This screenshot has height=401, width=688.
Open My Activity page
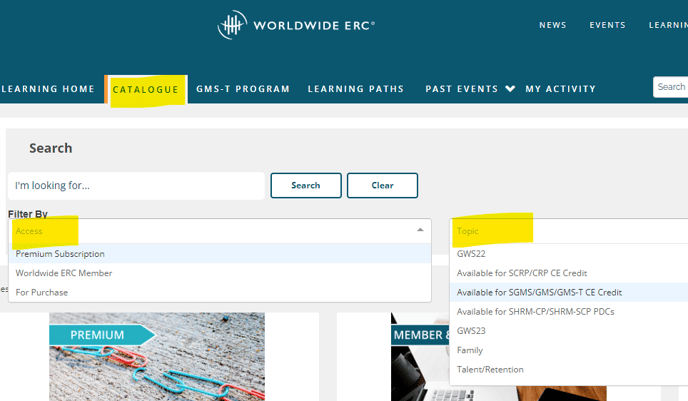(x=560, y=89)
